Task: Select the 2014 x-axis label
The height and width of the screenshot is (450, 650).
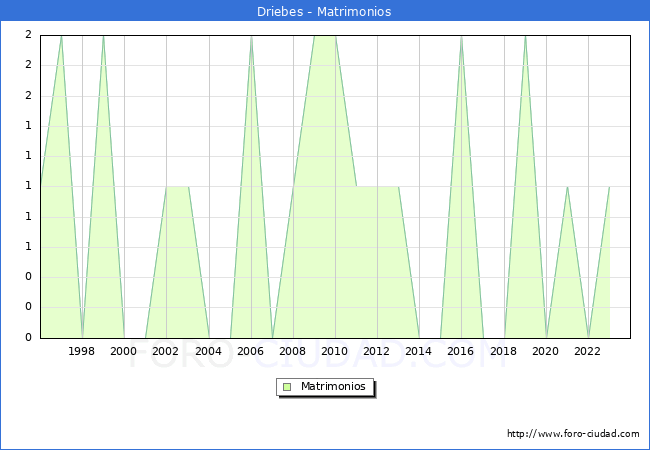Action: tap(418, 351)
